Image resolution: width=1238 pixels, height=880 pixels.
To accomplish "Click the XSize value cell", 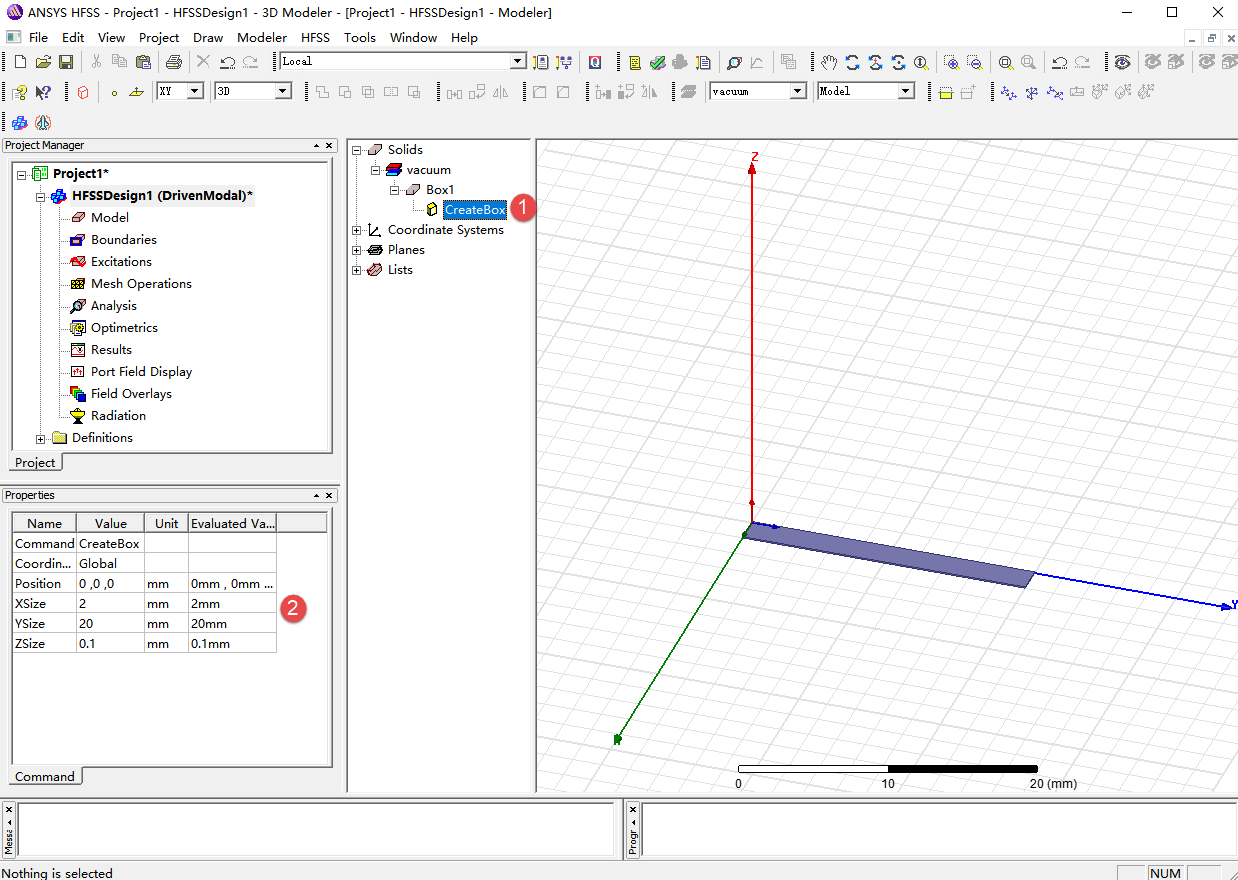I will click(110, 604).
